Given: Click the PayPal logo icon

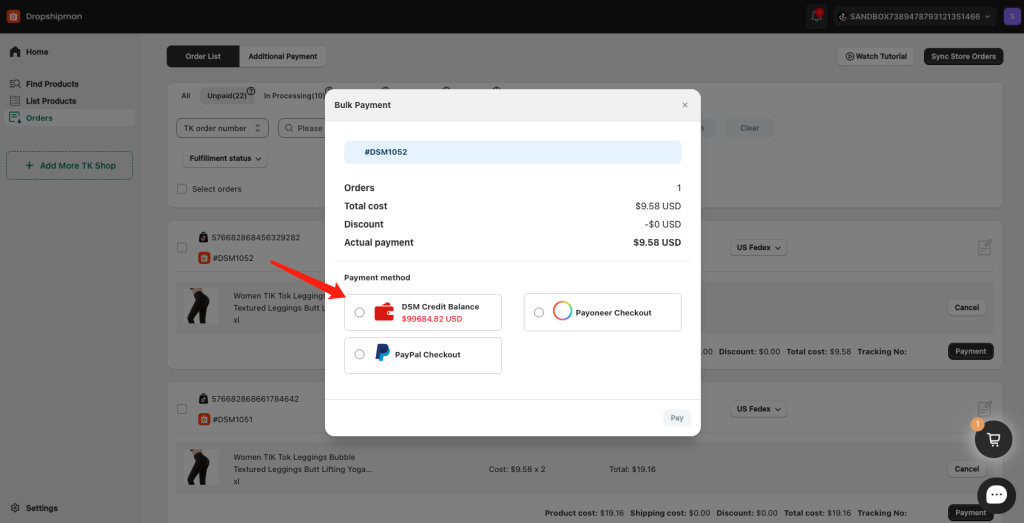Looking at the screenshot, I should (x=382, y=353).
